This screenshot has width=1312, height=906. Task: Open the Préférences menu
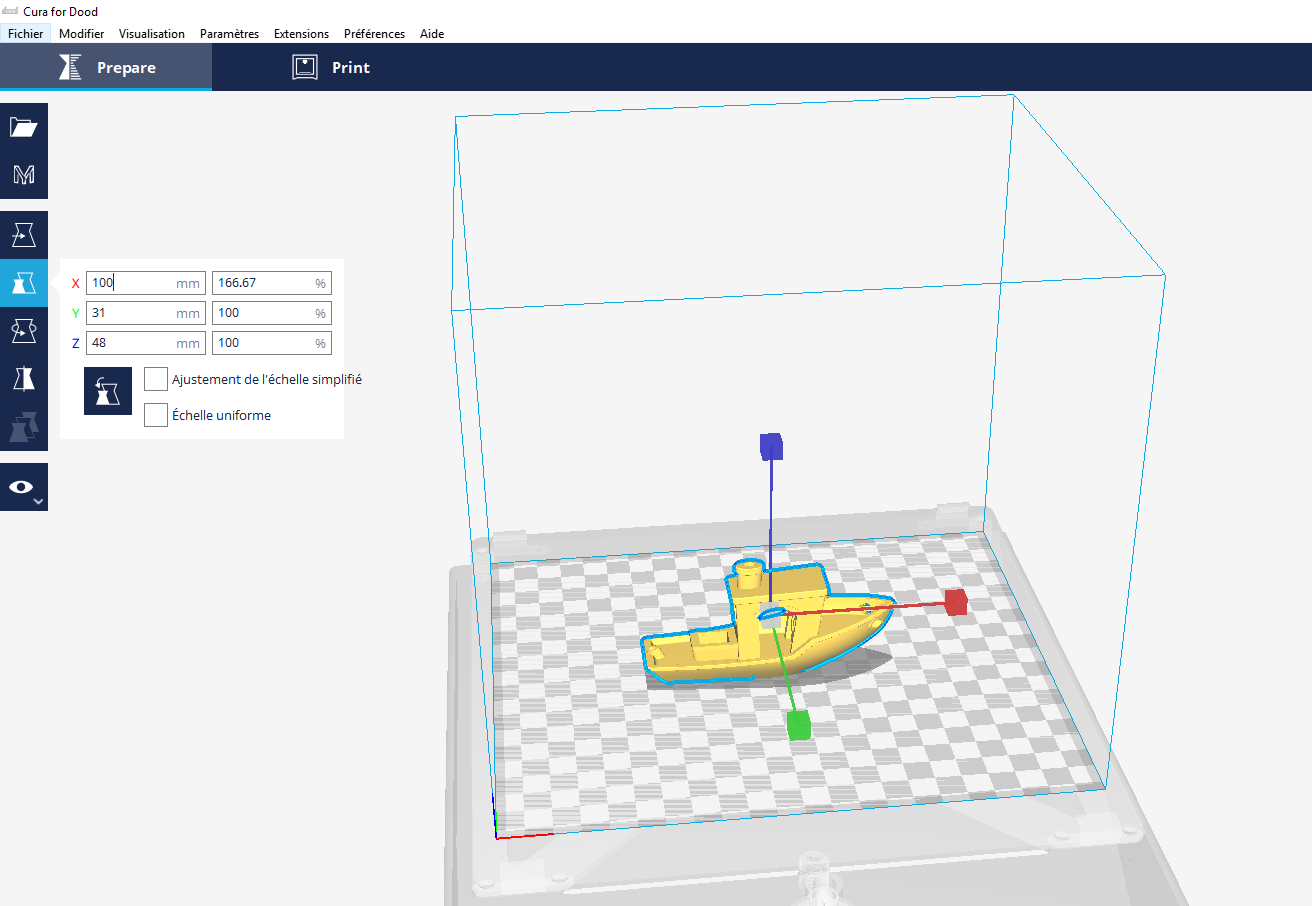(374, 34)
